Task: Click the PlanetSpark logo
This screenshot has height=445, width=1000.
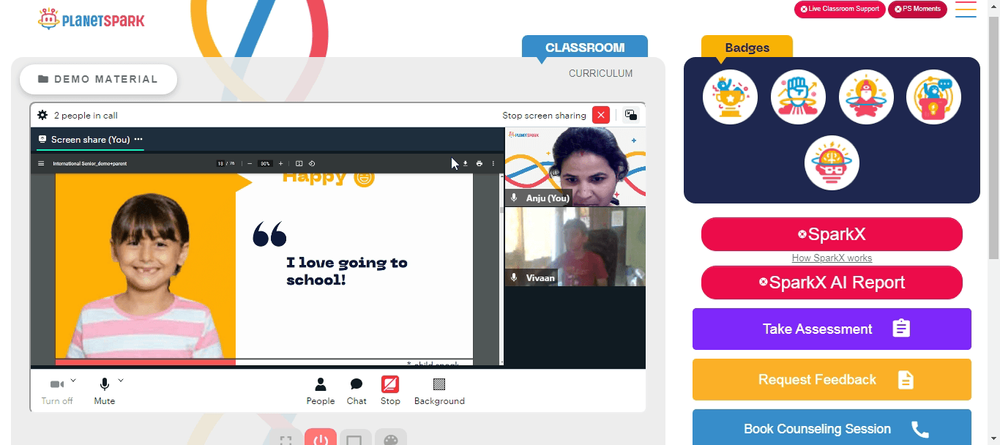Action: point(91,20)
